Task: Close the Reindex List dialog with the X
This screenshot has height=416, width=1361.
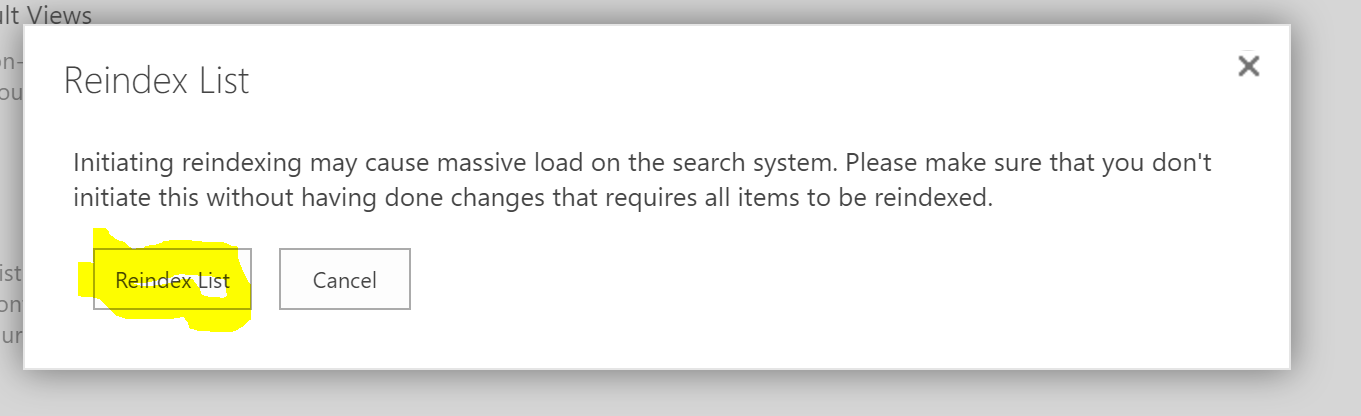Action: tap(1248, 67)
